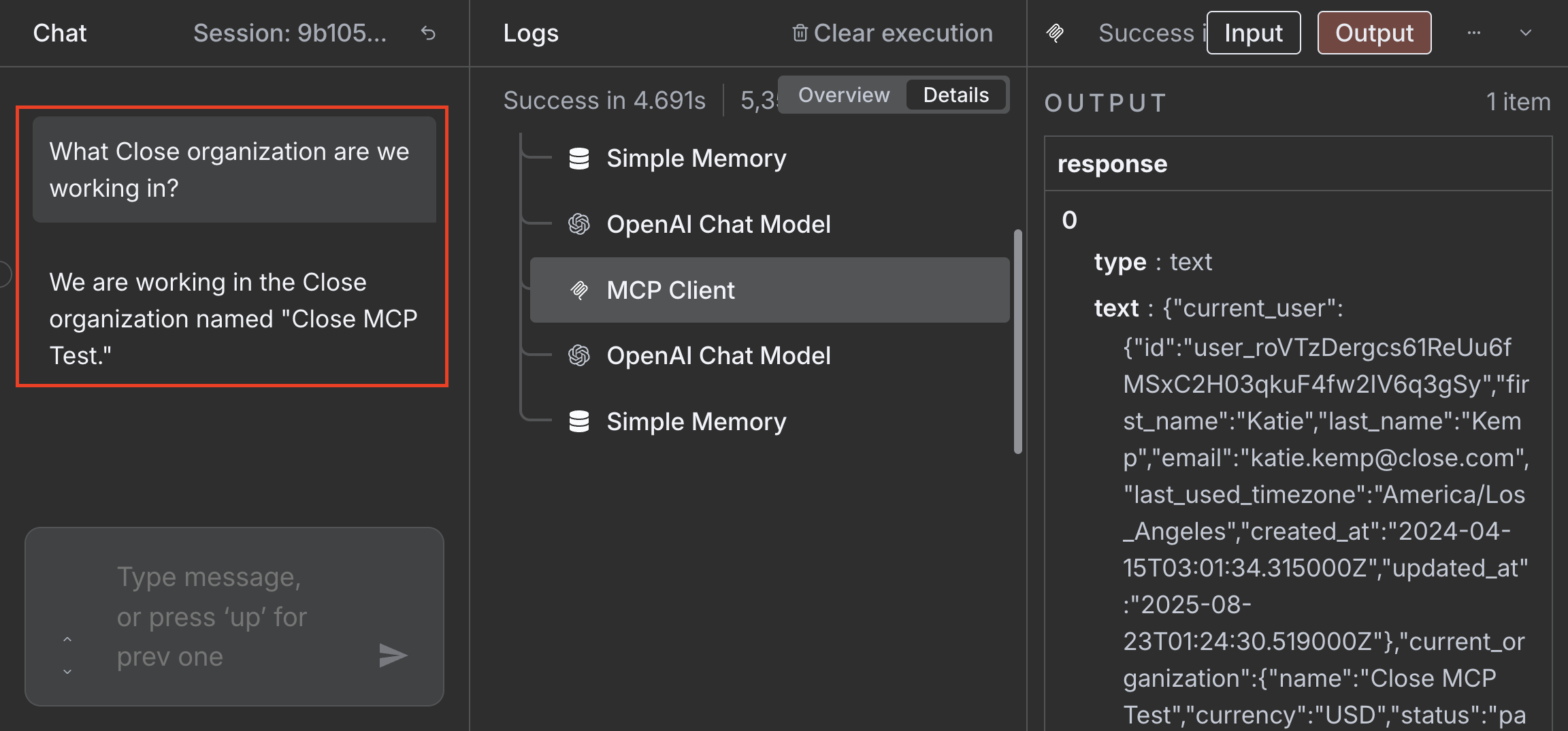The image size is (1568, 731).
Task: Toggle the Output view button
Action: [1374, 32]
